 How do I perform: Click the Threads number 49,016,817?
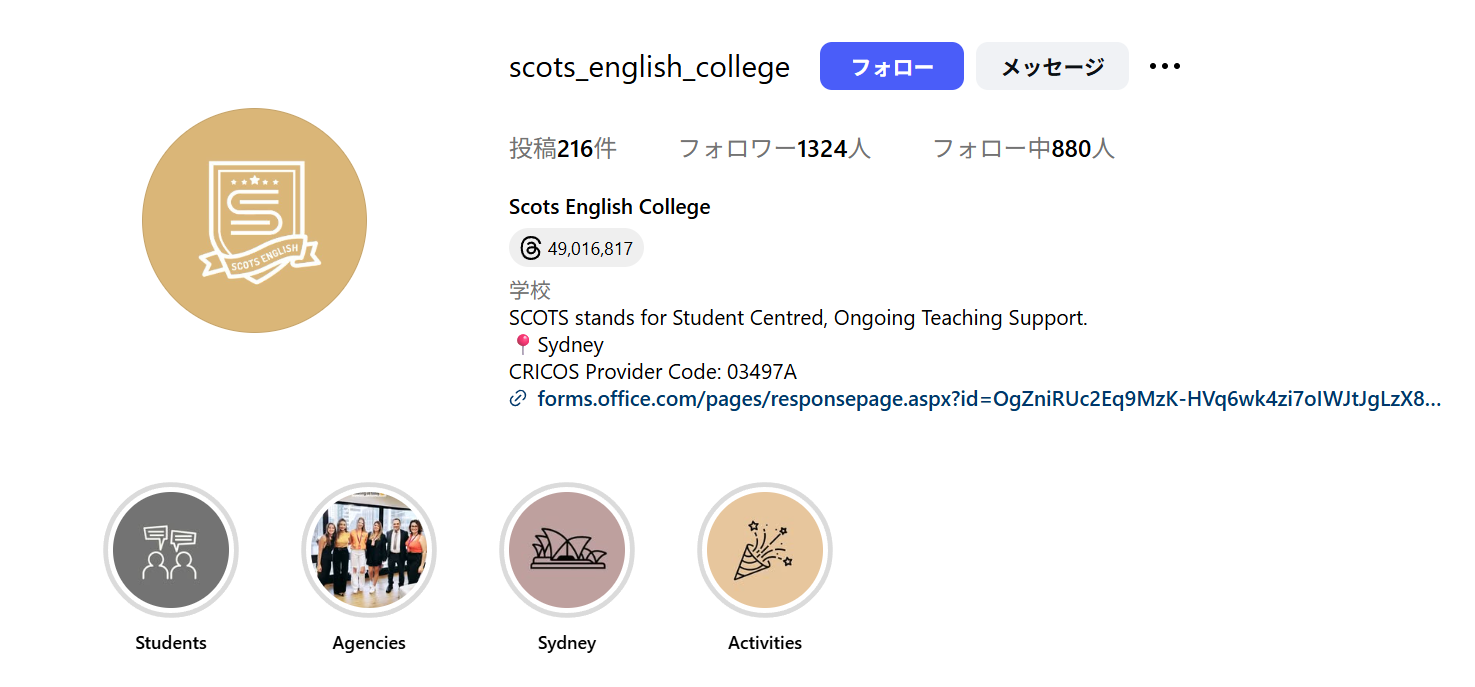tap(590, 249)
